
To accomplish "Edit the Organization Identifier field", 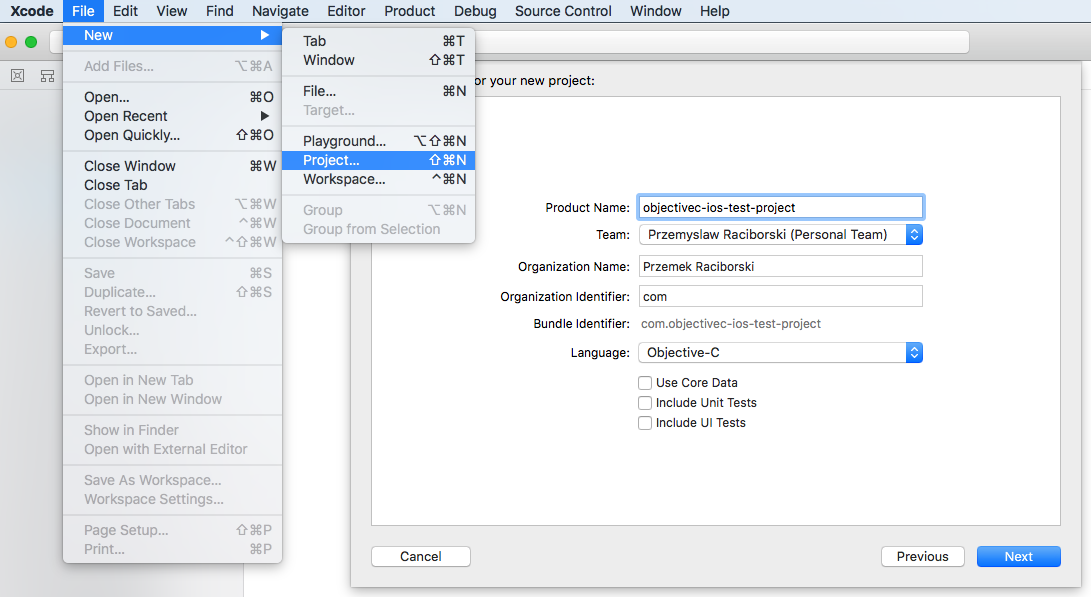I will pyautogui.click(x=780, y=295).
